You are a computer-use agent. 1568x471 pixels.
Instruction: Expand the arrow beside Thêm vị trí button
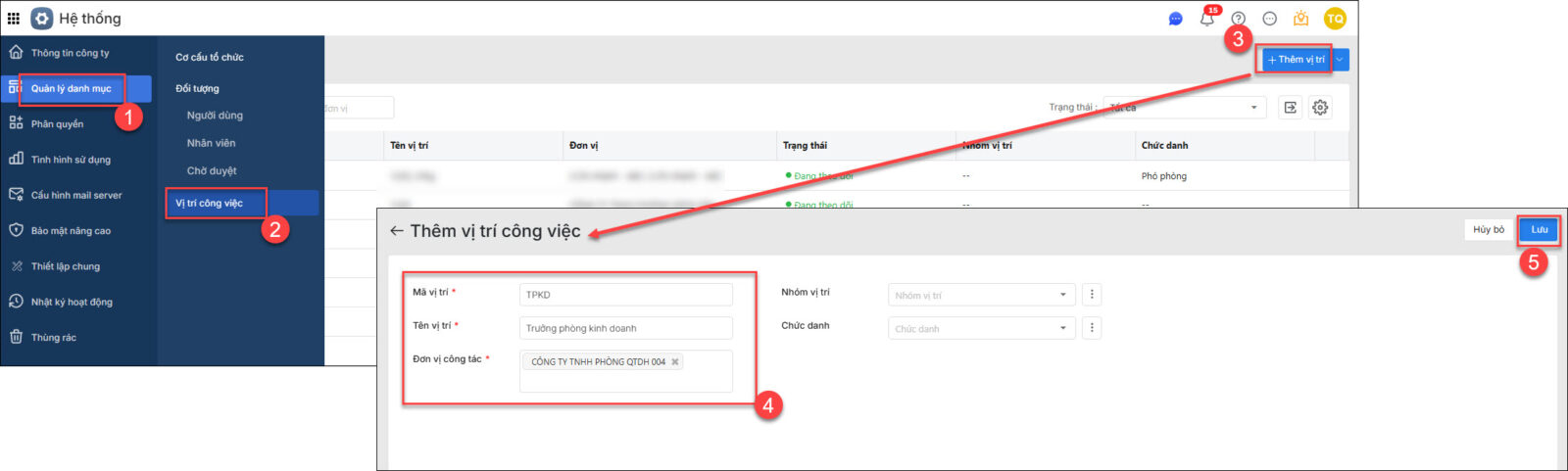[1341, 60]
